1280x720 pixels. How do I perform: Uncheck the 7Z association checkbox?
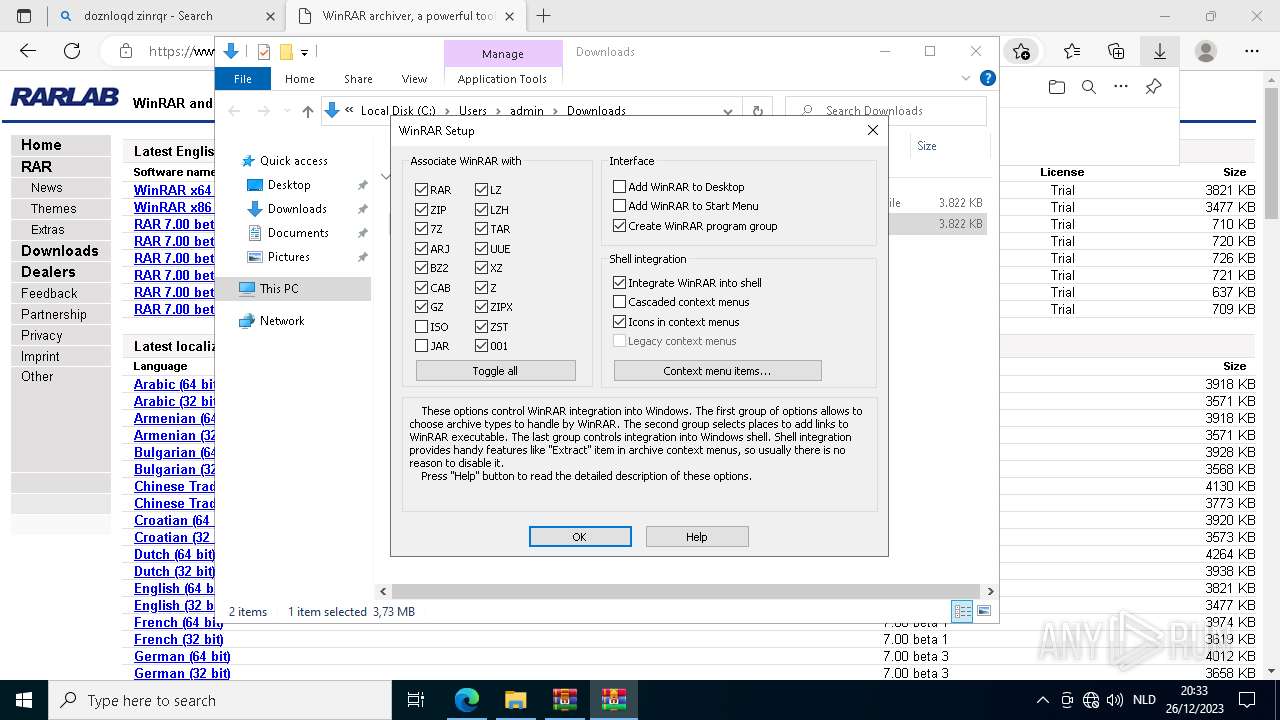click(421, 229)
